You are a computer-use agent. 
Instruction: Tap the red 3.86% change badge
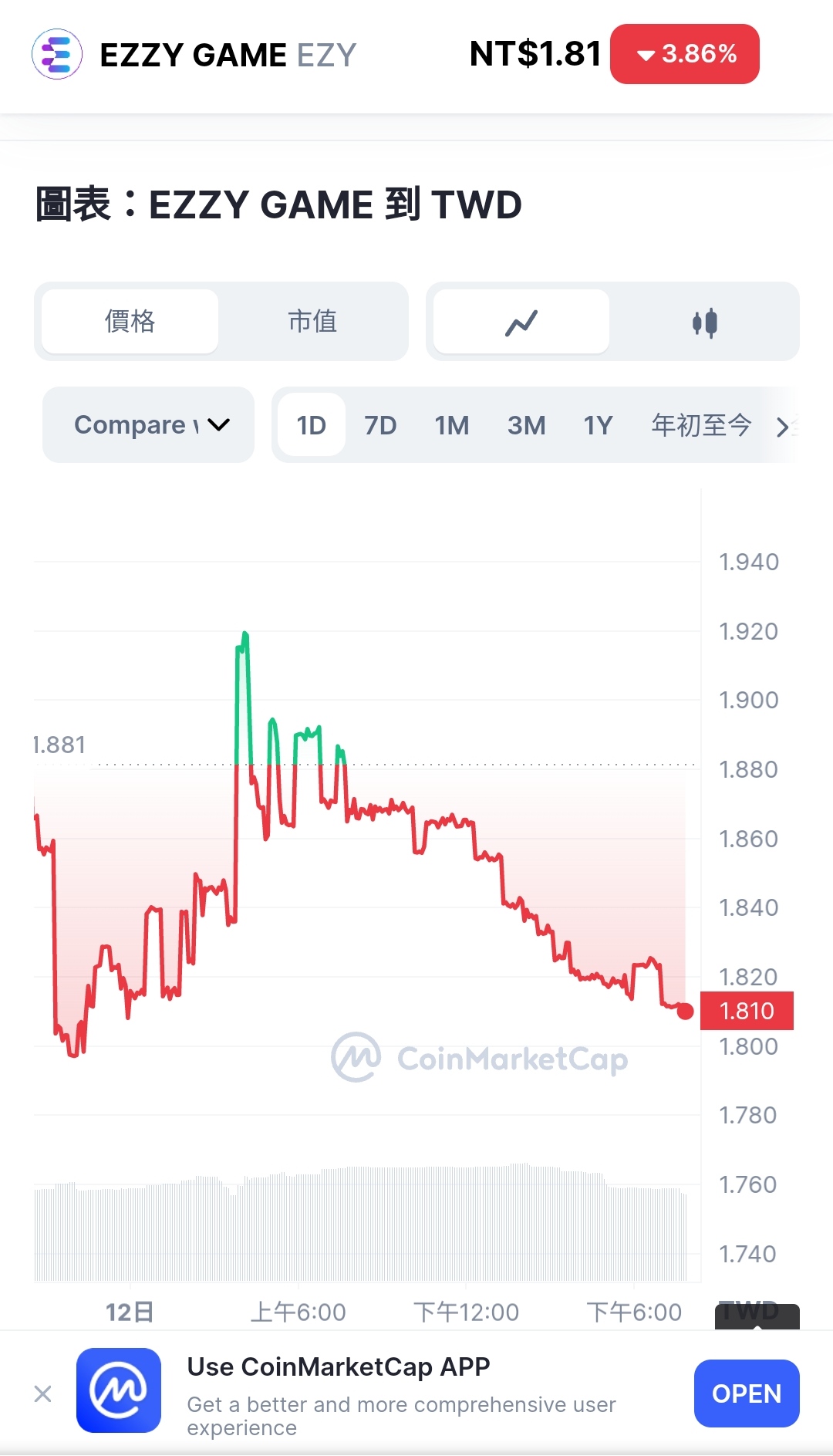(x=685, y=54)
